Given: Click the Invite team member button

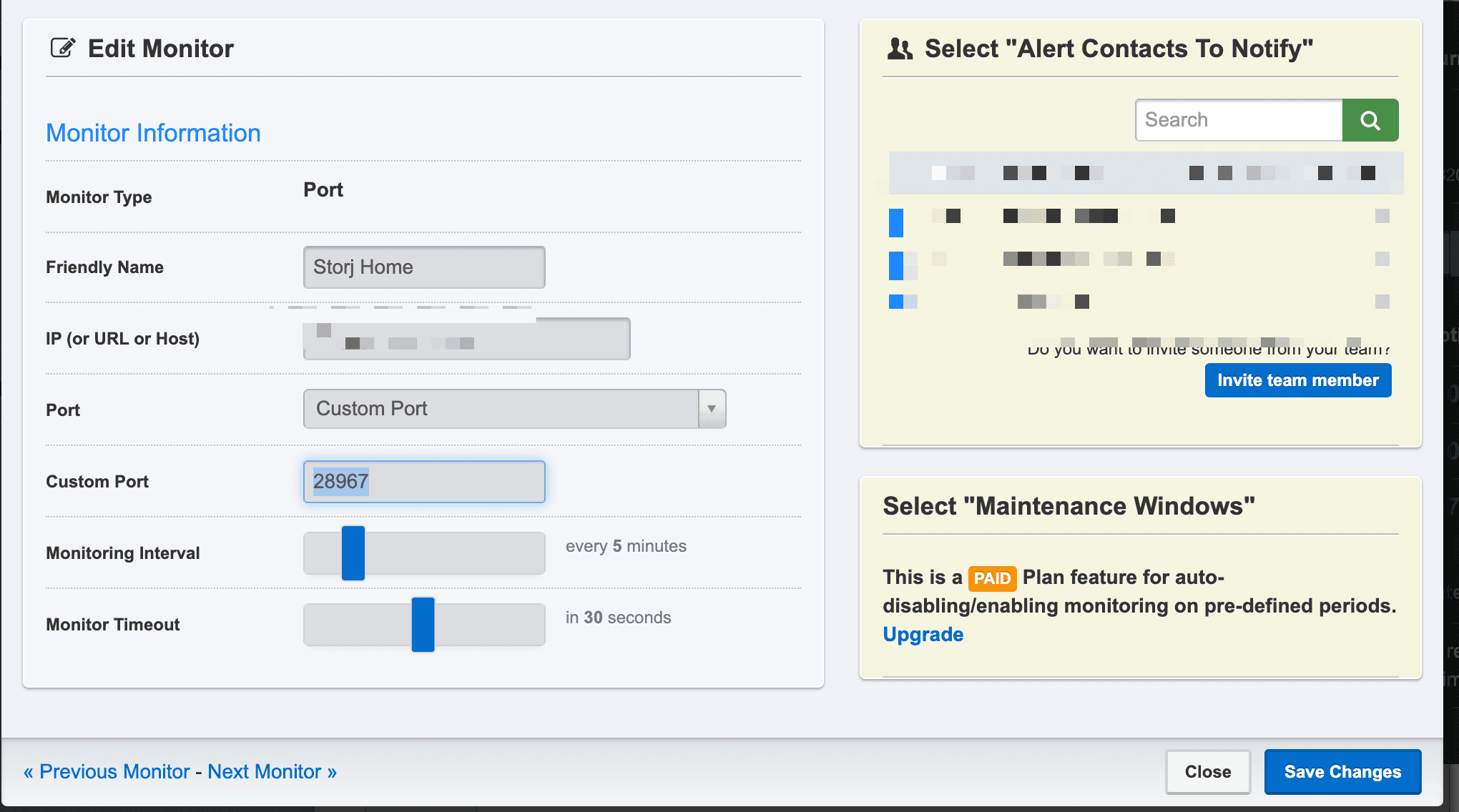Looking at the screenshot, I should click(x=1297, y=380).
